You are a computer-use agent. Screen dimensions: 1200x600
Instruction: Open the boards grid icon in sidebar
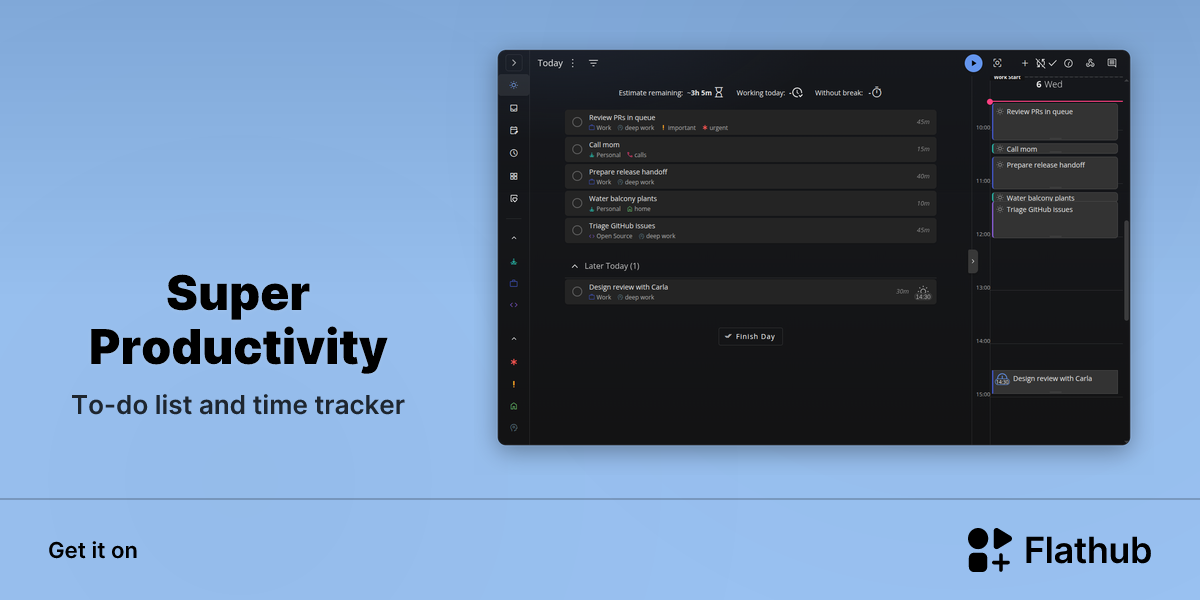514,176
